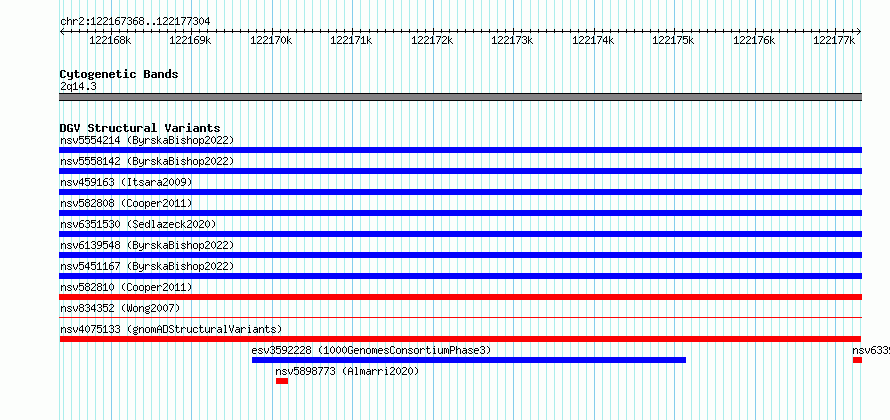Click the Cytogenetic Bands track title
890x420 pixels.
119,74
